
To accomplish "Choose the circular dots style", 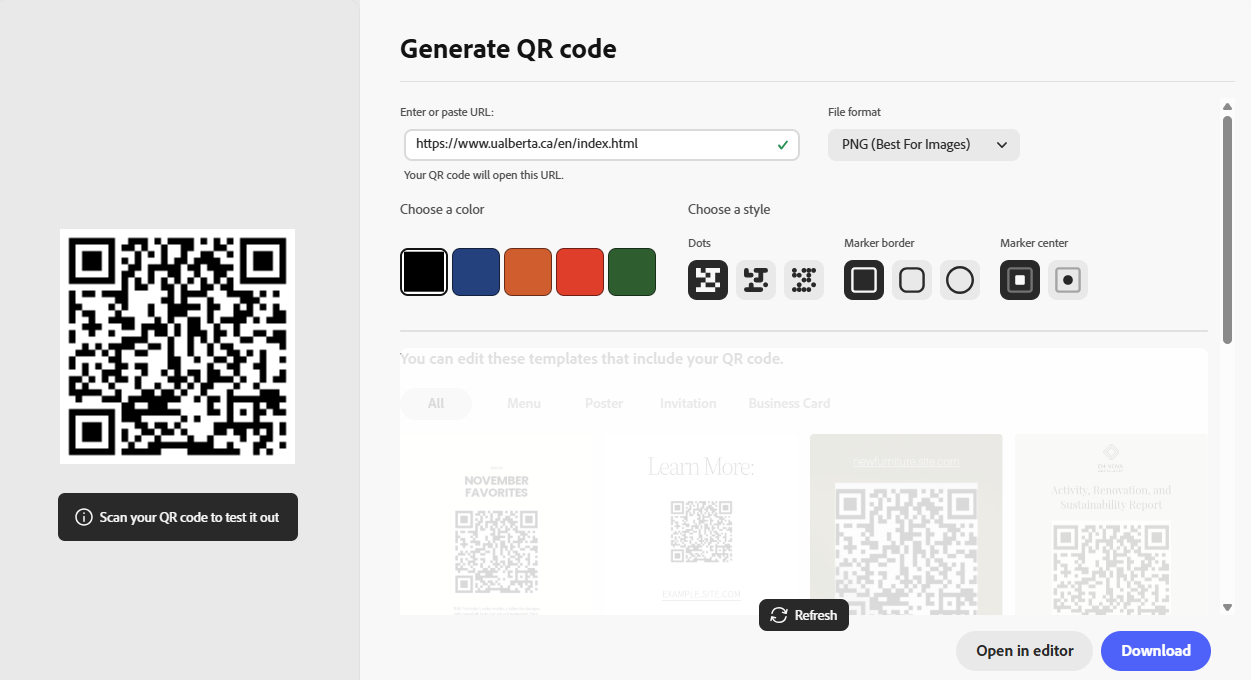I will [804, 280].
